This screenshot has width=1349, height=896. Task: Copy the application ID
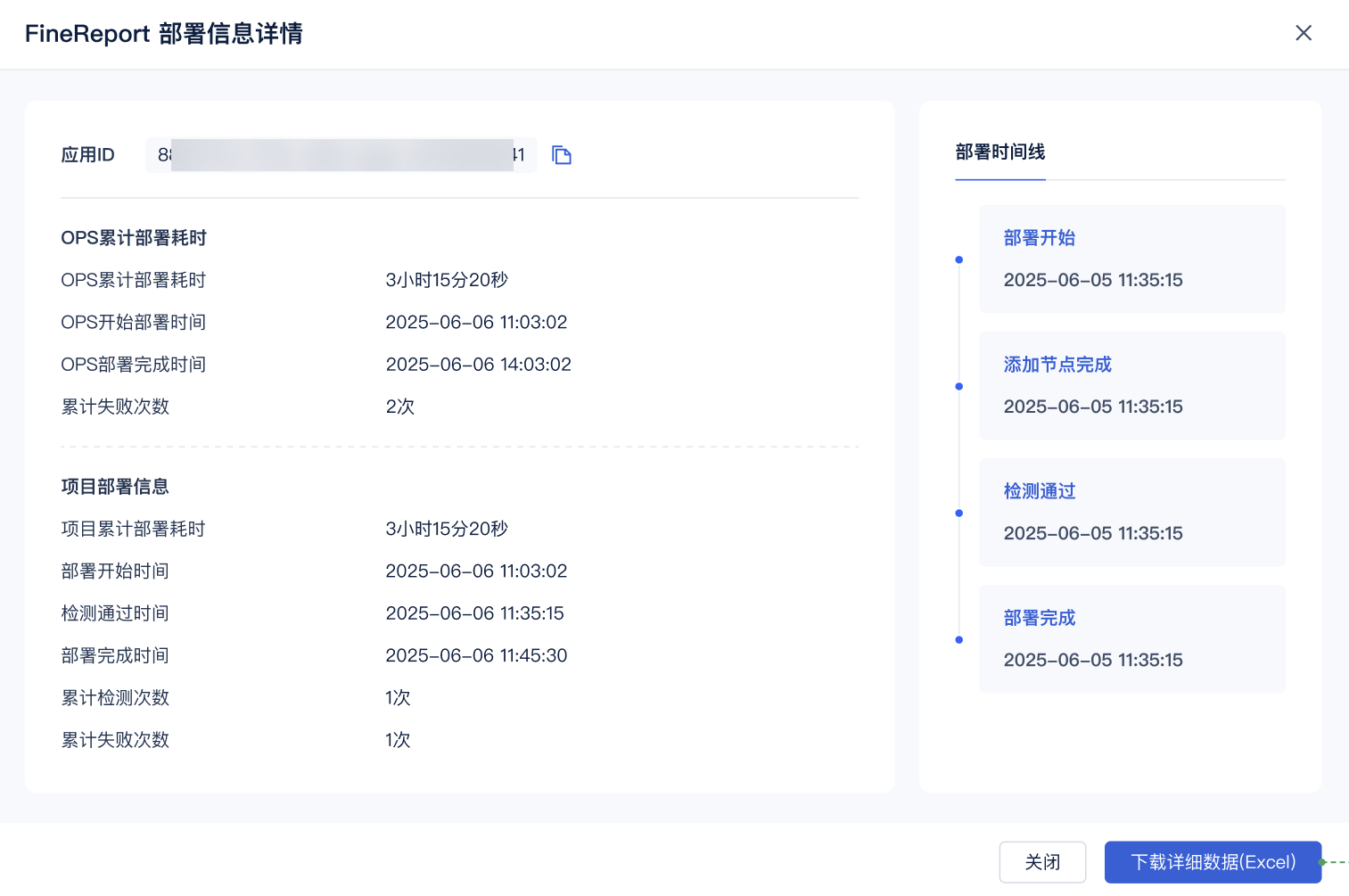[x=562, y=155]
